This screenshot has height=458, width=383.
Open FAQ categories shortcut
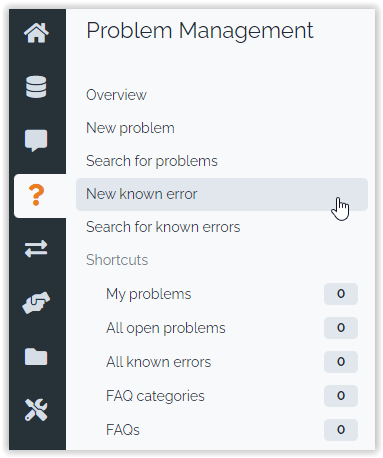(x=155, y=396)
